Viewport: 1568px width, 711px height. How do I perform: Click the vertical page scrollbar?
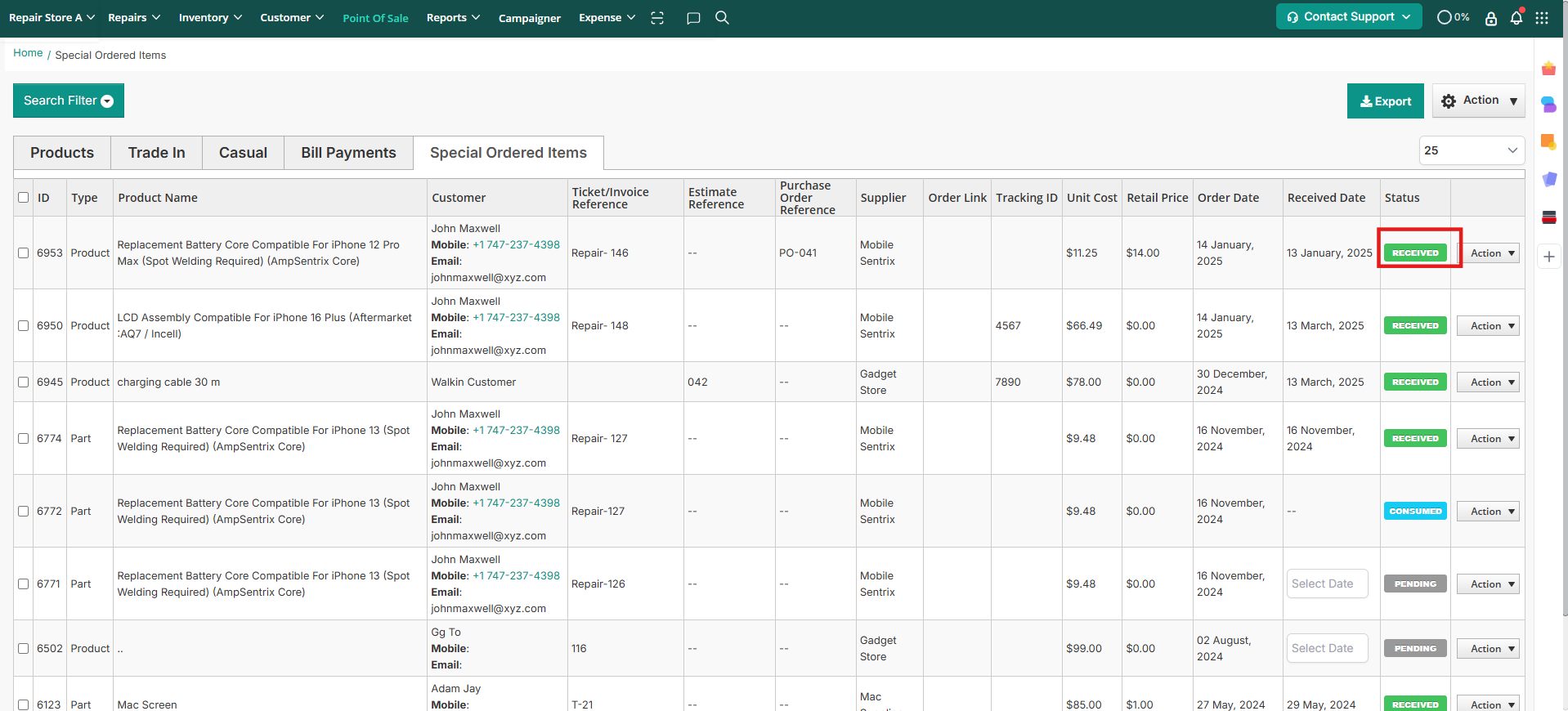click(x=1565, y=311)
